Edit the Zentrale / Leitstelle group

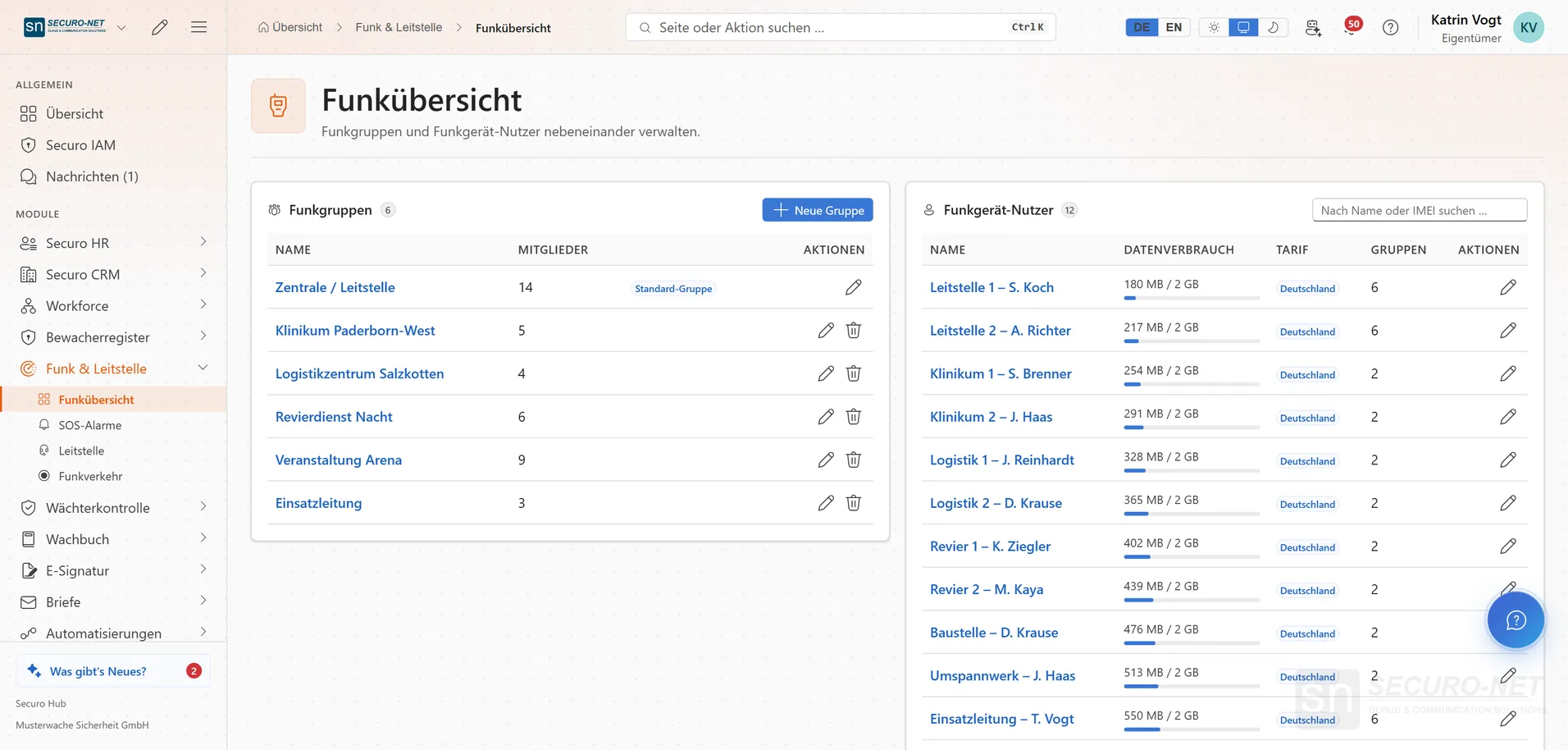[854, 287]
